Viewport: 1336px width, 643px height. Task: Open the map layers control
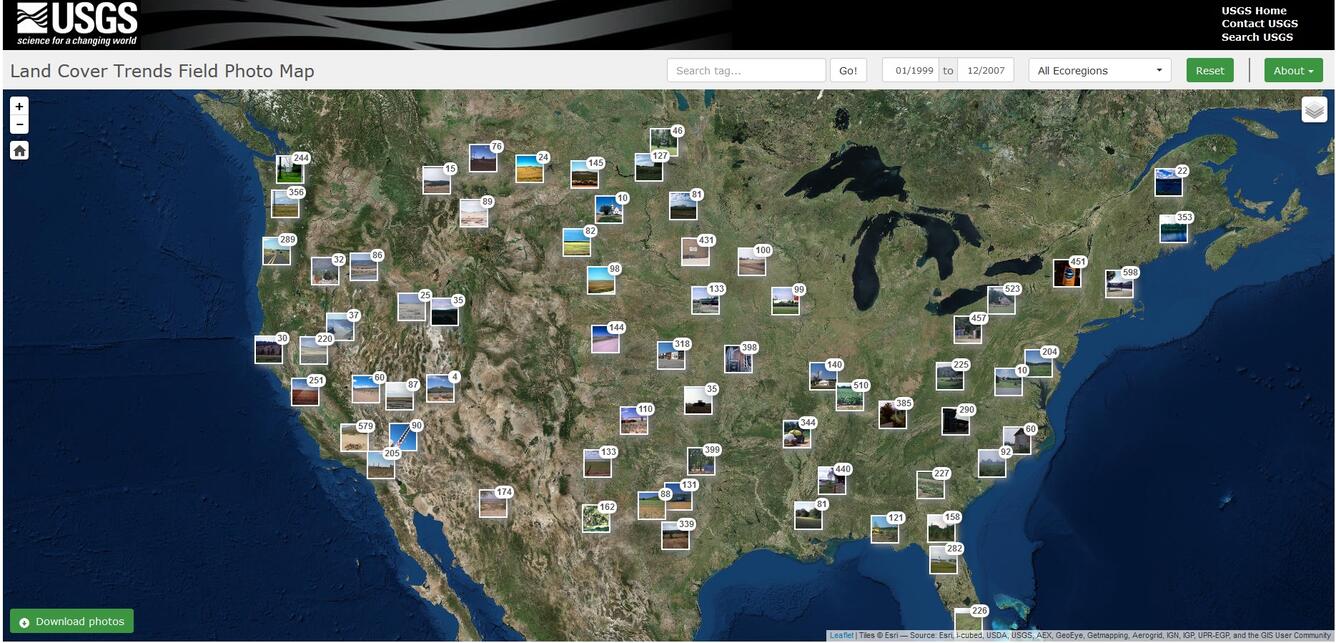tap(1314, 109)
